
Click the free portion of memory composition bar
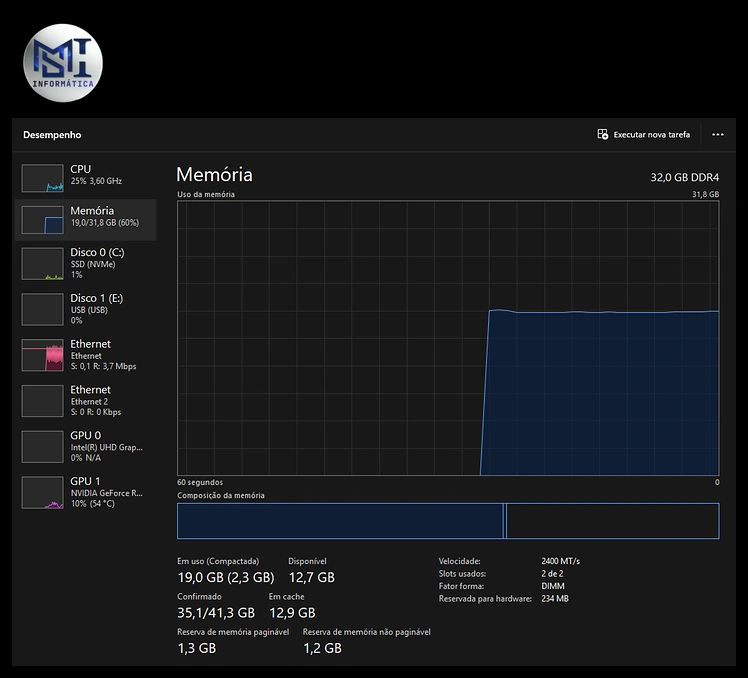(613, 521)
